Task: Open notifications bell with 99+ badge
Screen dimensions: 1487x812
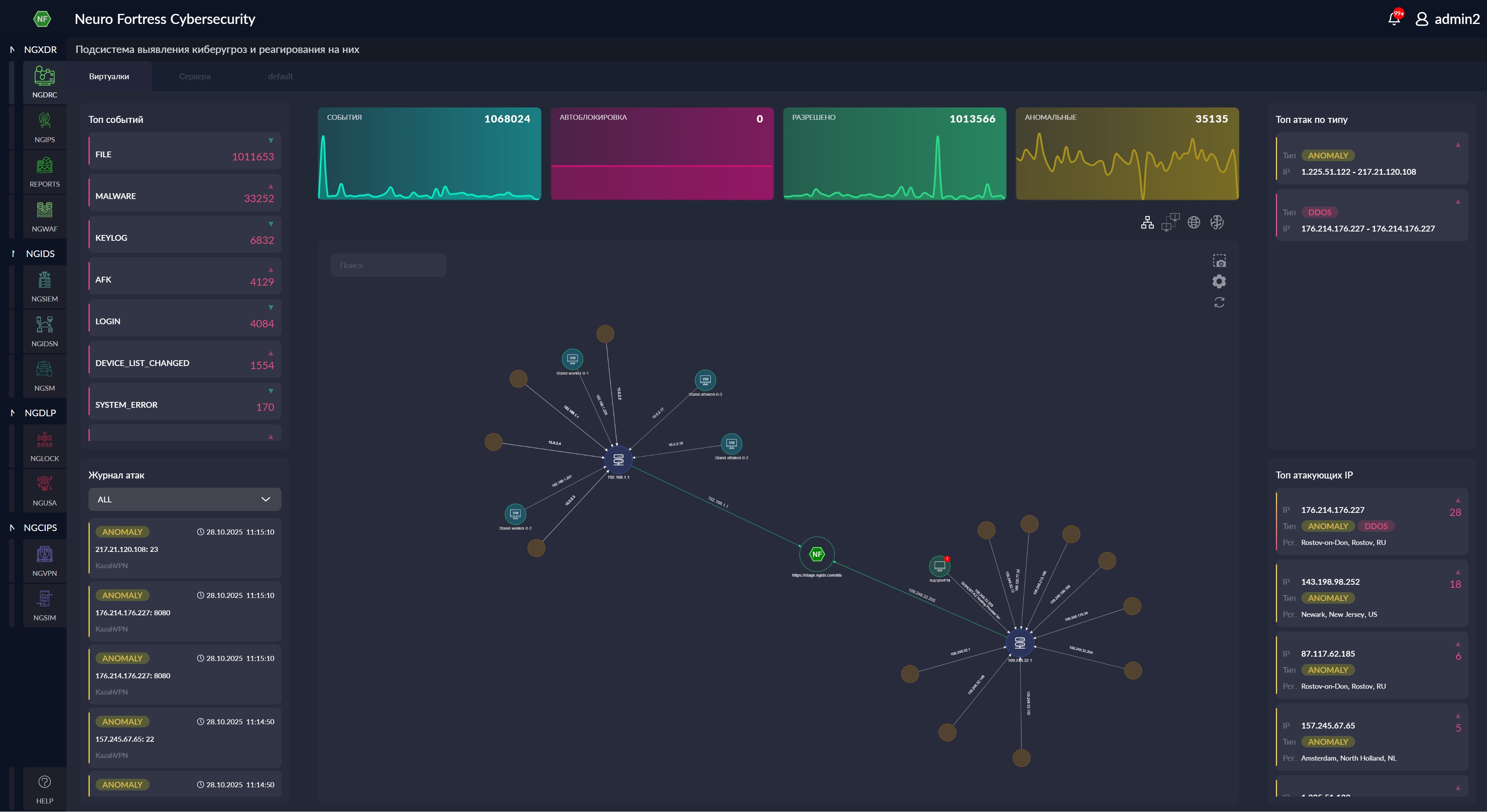Action: point(1393,19)
